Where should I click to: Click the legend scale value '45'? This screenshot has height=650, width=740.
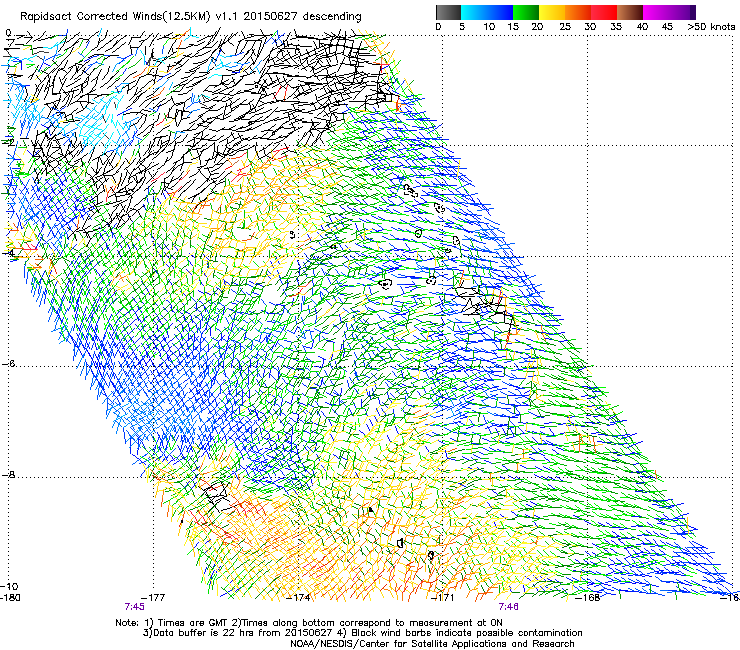tap(667, 27)
